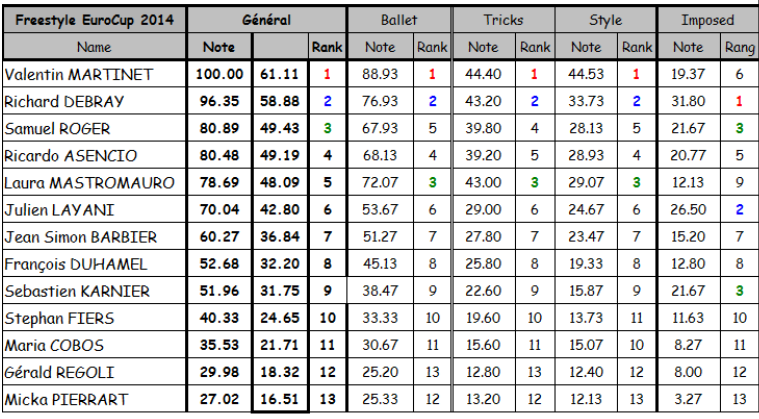Select Valentin MARTINET name cell
The height and width of the screenshot is (419, 759).
(94, 74)
